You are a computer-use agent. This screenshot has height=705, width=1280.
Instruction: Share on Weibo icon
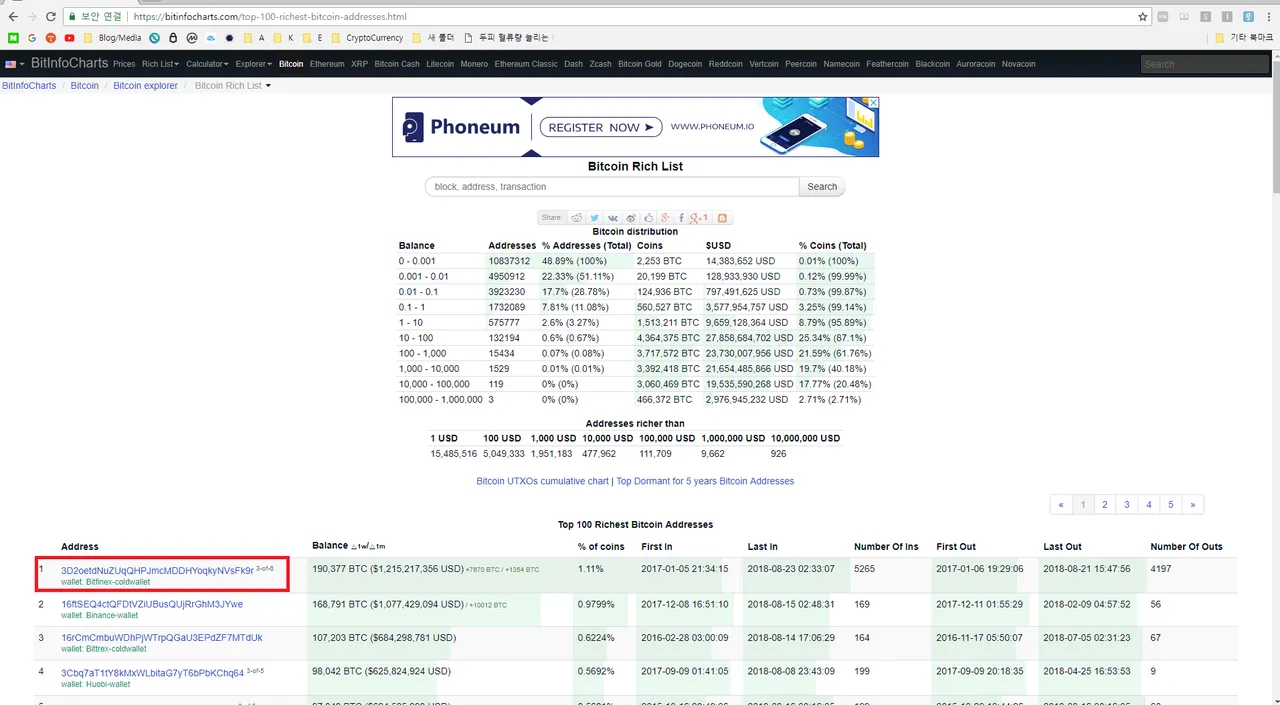pyautogui.click(x=630, y=217)
